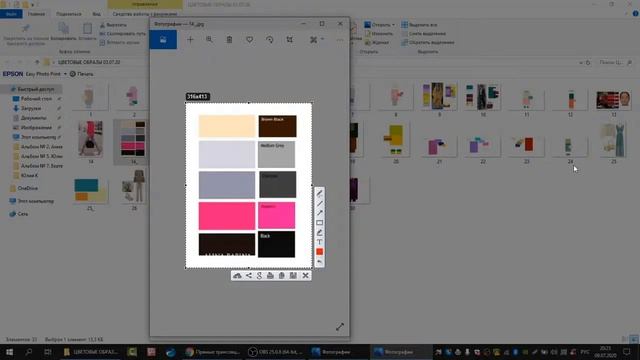
Task: Save the screenshot to file
Action: [x=293, y=276]
